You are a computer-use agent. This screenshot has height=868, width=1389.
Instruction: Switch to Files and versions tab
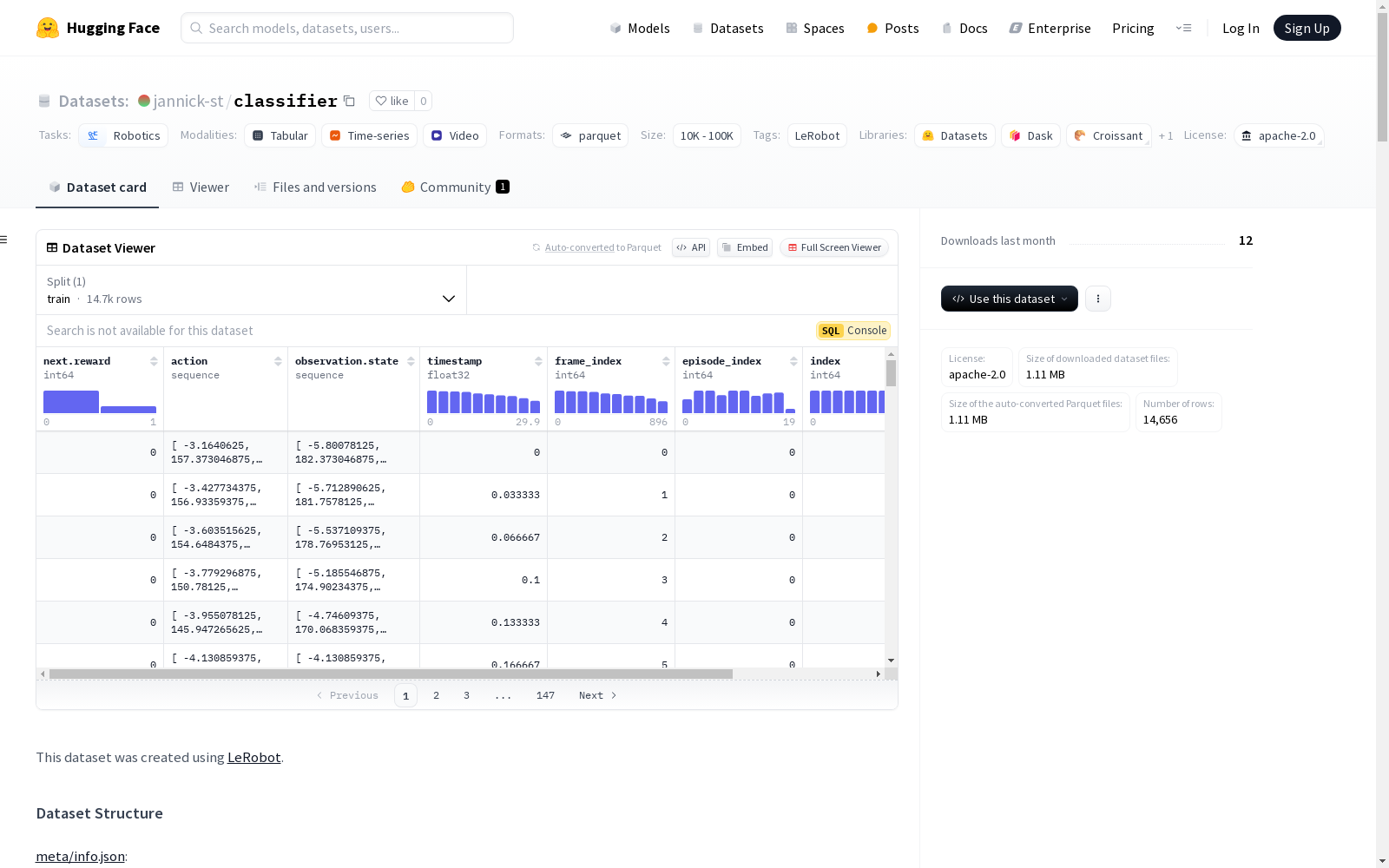tap(315, 187)
